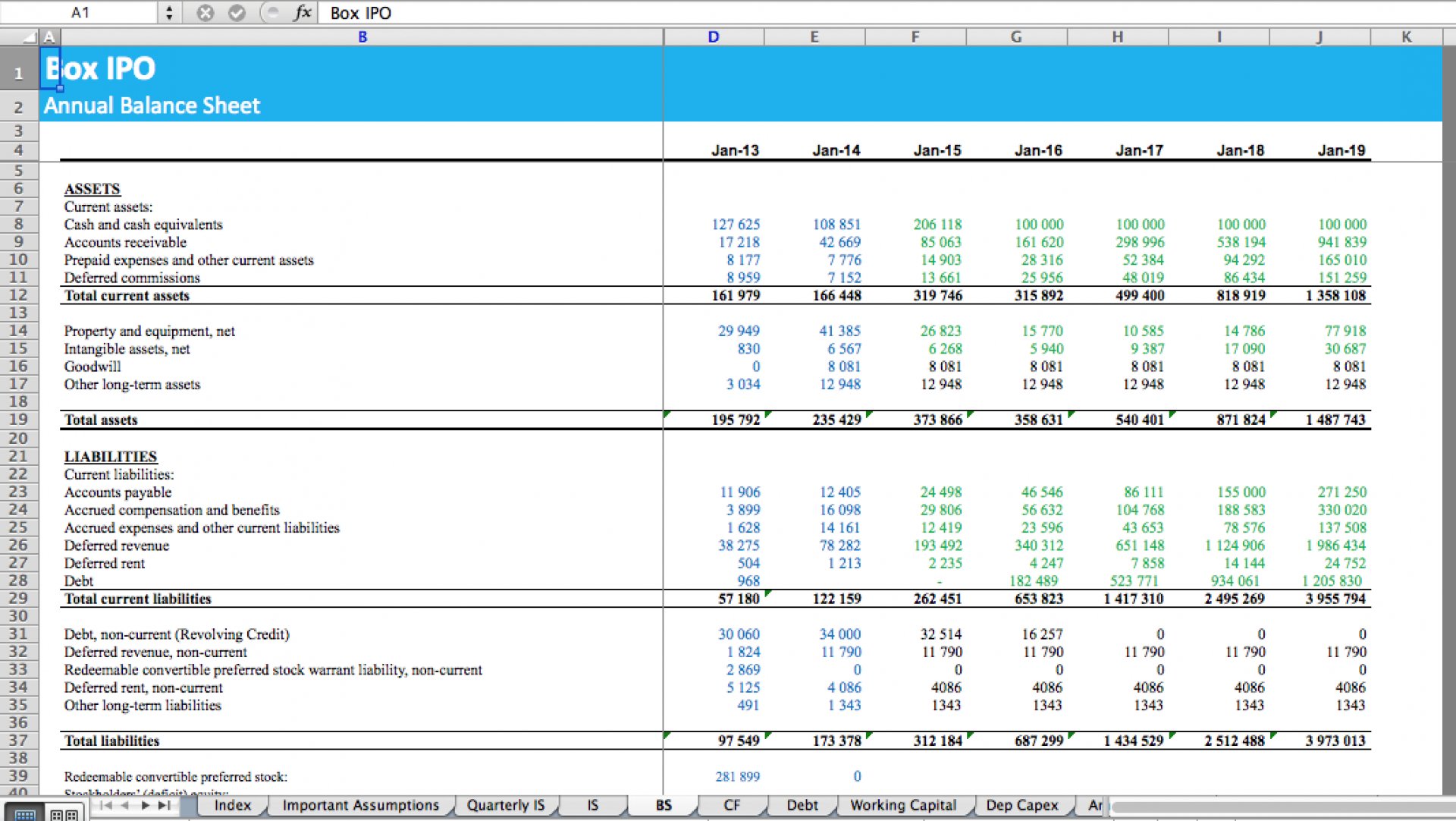Select column G header
Image resolution: width=1456 pixels, height=821 pixels.
tap(1016, 36)
